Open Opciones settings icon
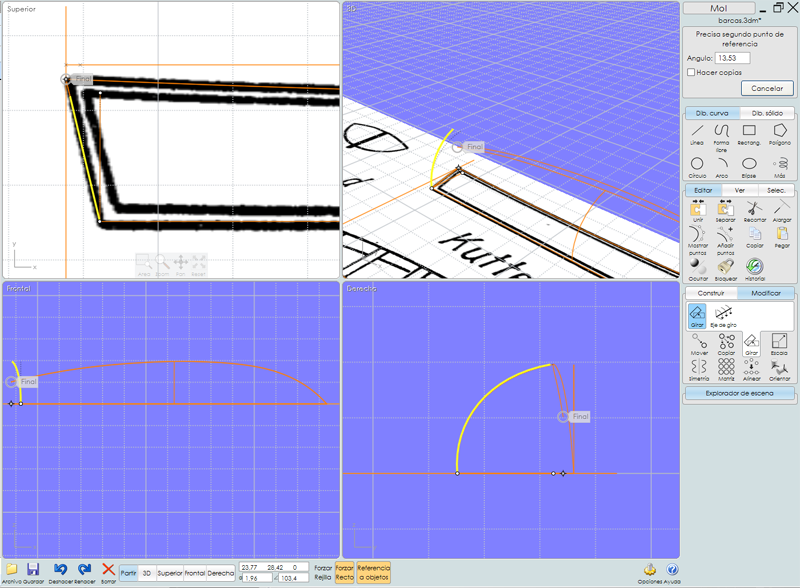This screenshot has width=800, height=588. 649,573
